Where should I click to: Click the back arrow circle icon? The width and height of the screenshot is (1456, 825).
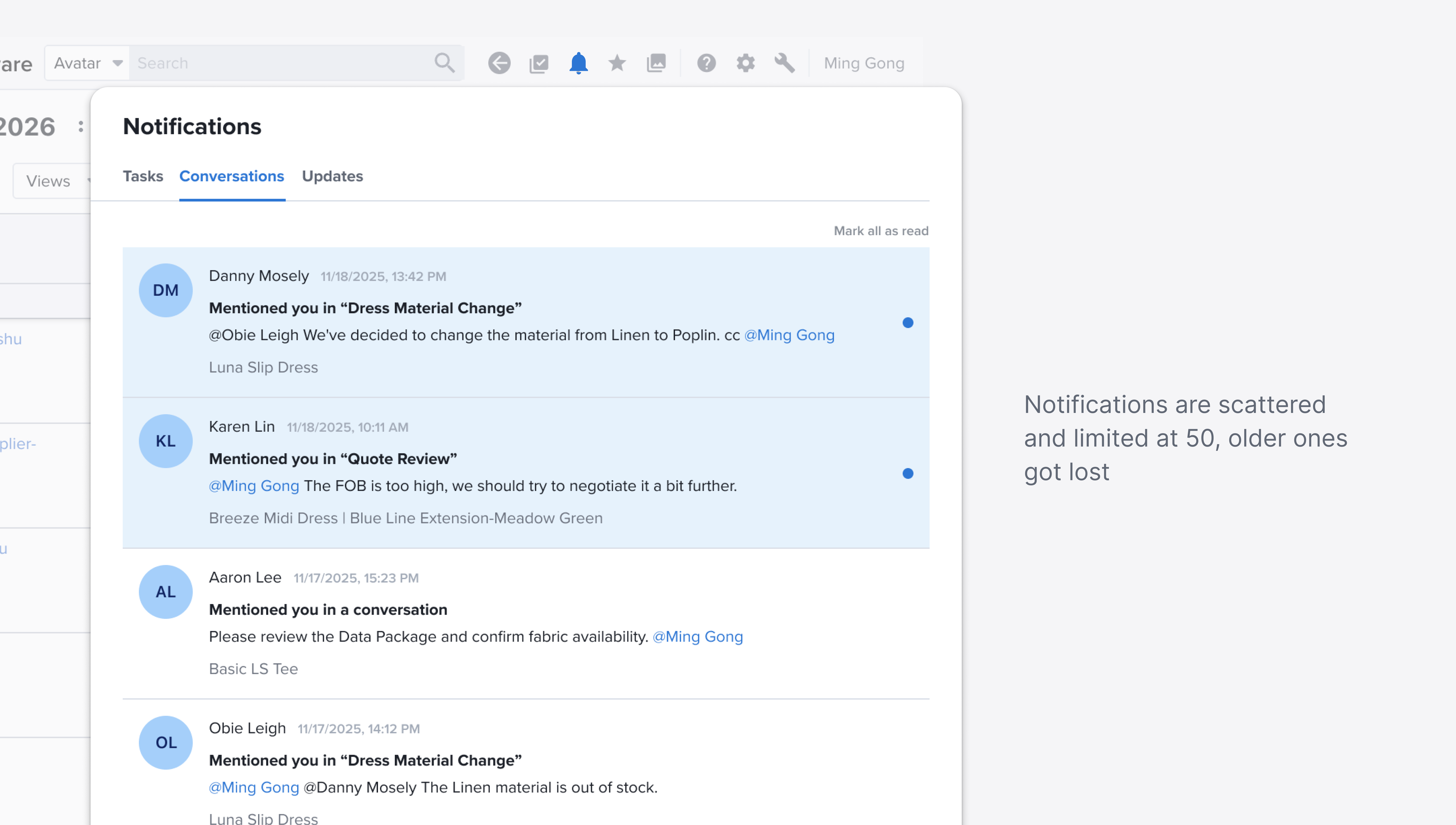coord(499,63)
